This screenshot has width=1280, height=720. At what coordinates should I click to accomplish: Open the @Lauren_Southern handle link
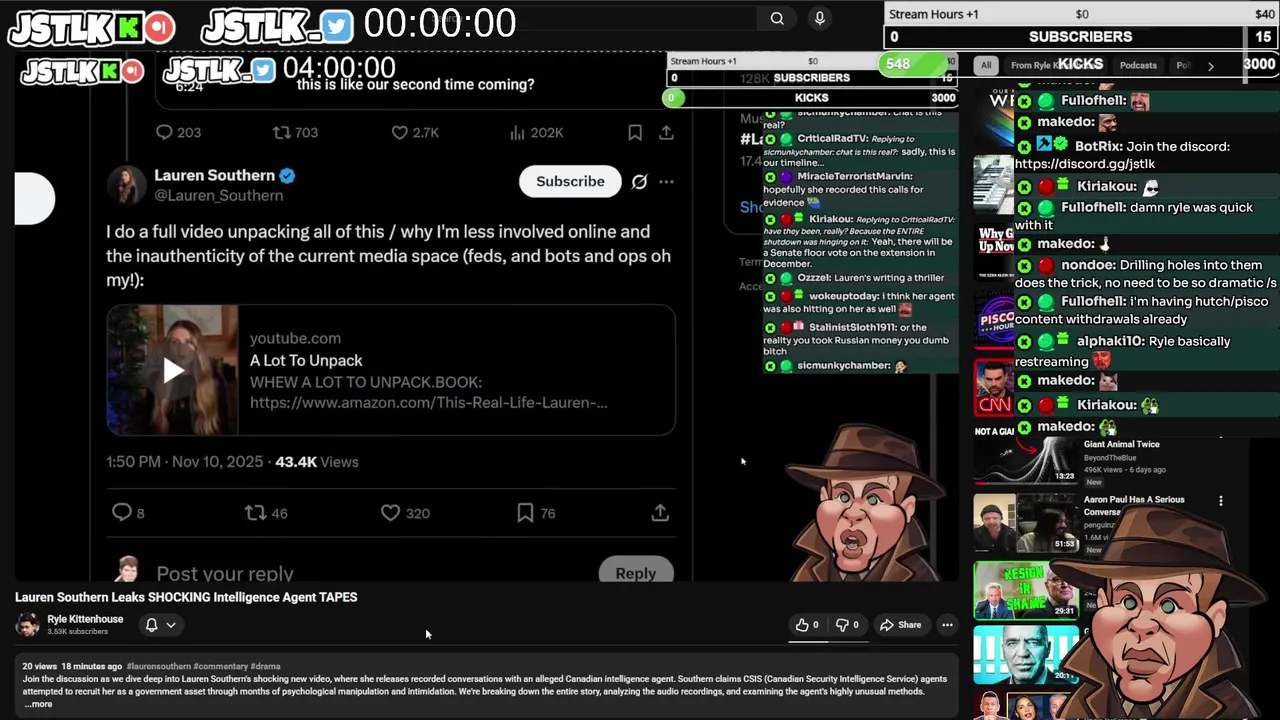(x=218, y=195)
